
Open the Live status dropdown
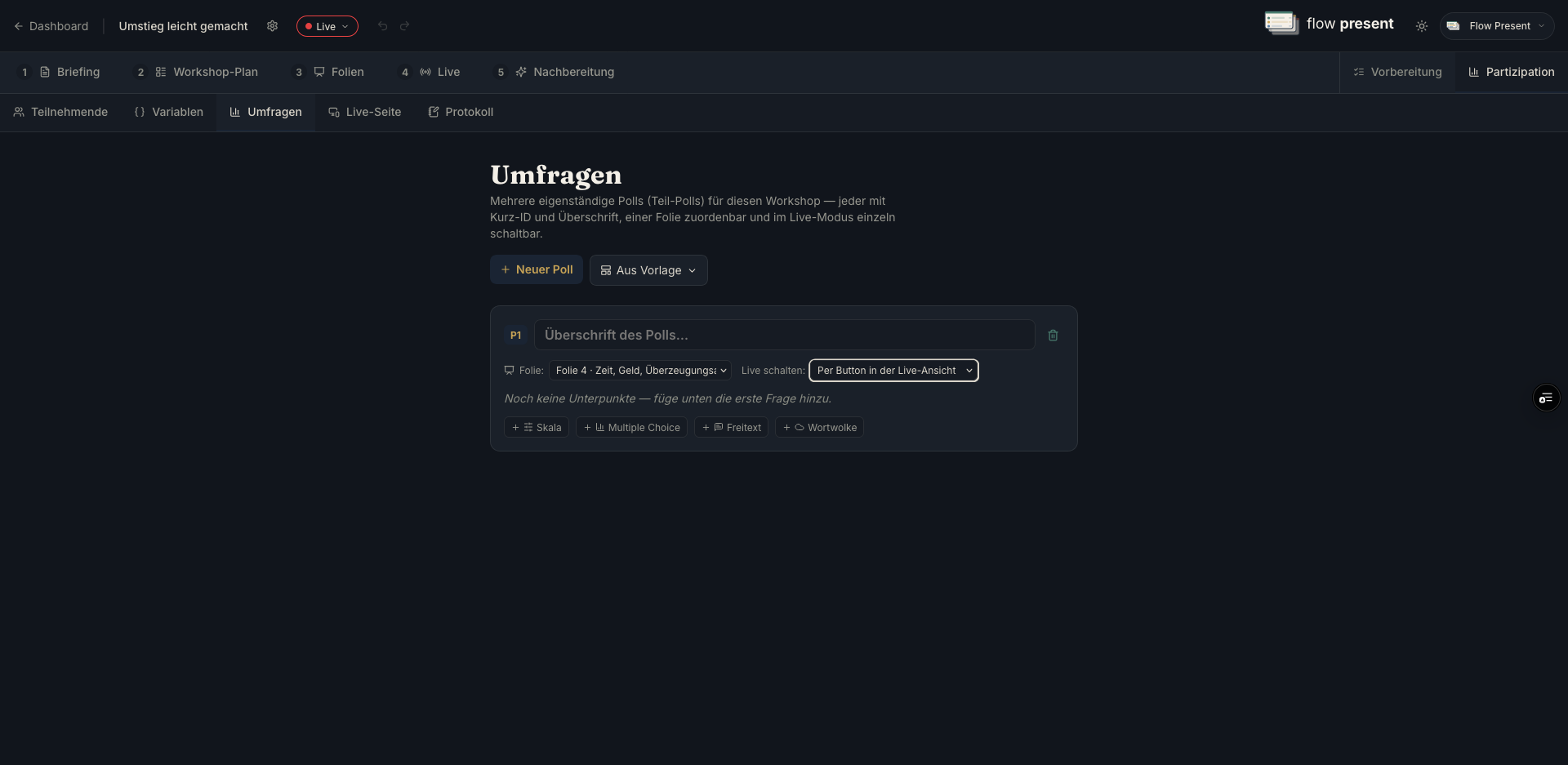click(327, 26)
